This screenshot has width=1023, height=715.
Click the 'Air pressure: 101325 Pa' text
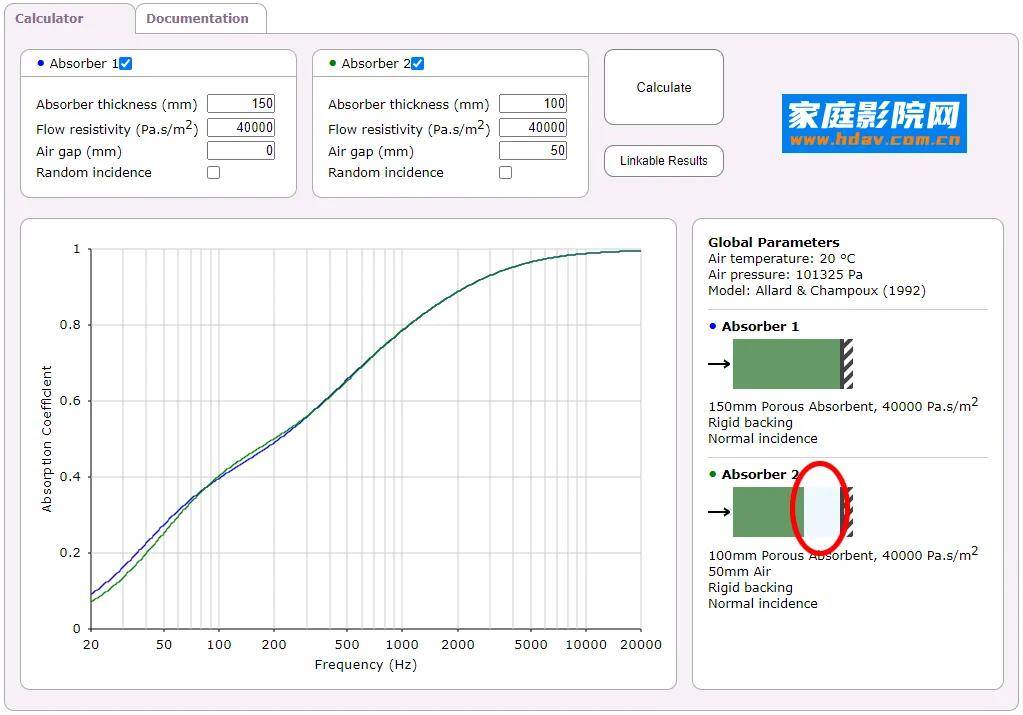[x=786, y=275]
